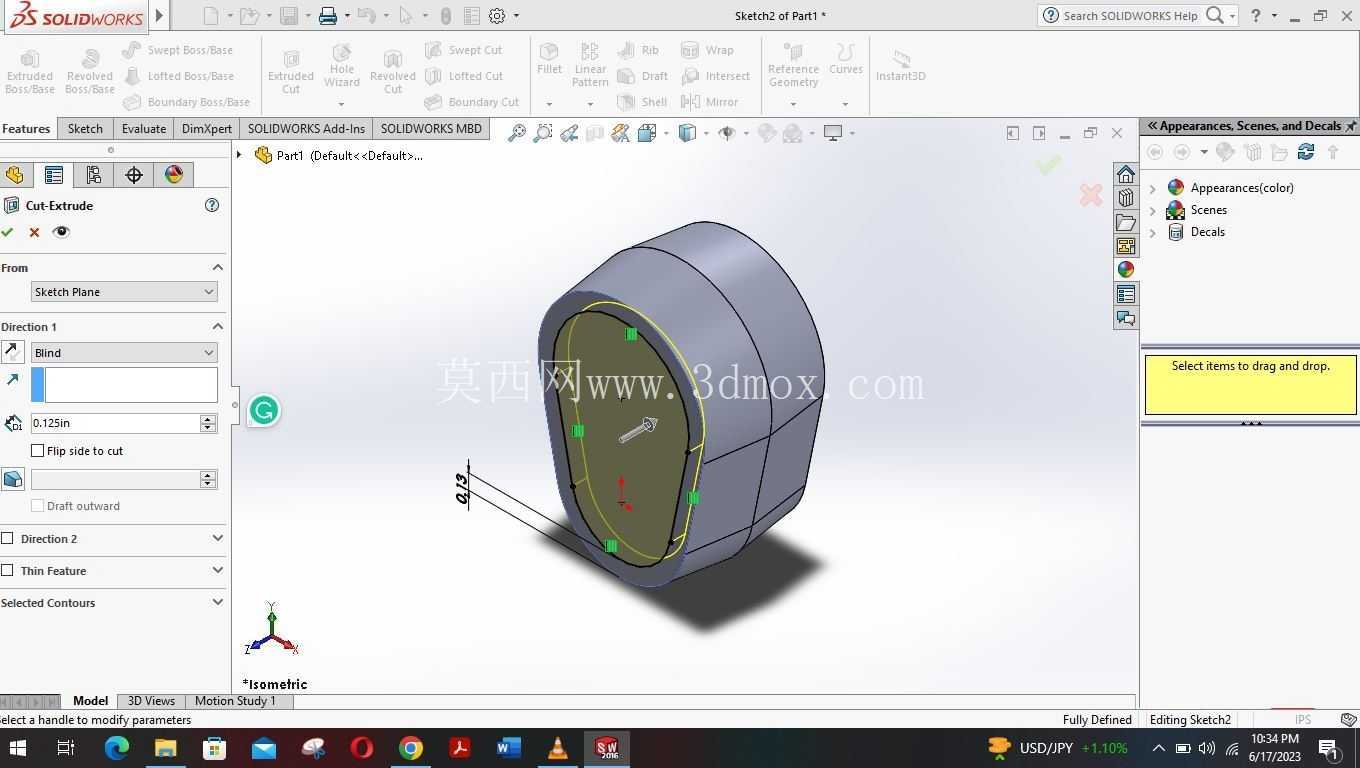
Task: Click graphics area red cancel X
Action: [1091, 195]
